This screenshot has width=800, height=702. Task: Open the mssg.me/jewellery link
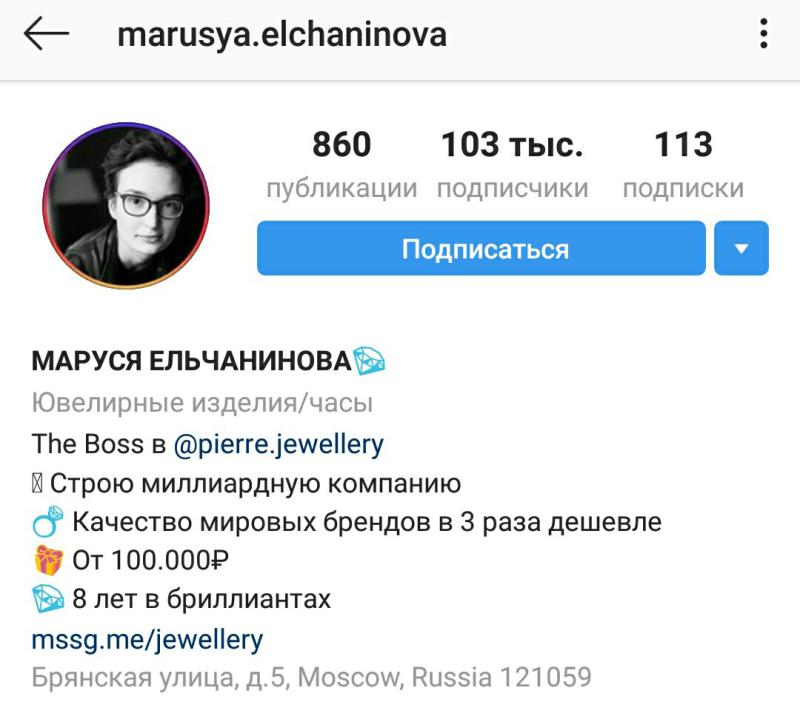click(147, 639)
